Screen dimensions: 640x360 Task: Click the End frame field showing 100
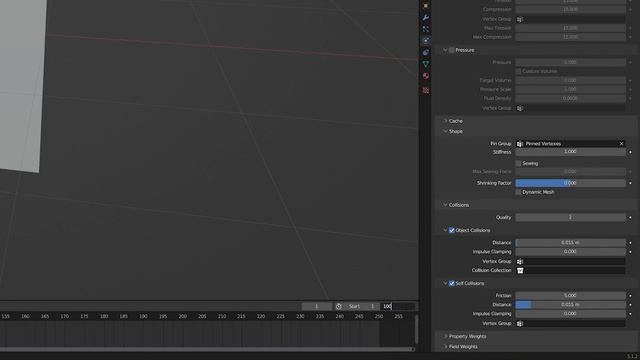pos(398,306)
